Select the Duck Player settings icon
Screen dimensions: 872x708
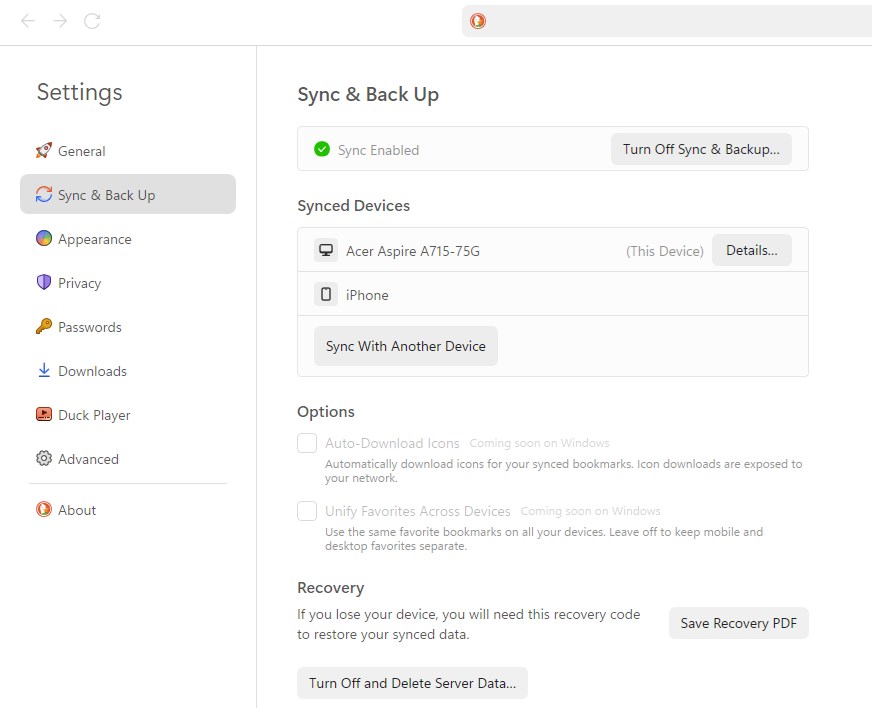pos(44,415)
